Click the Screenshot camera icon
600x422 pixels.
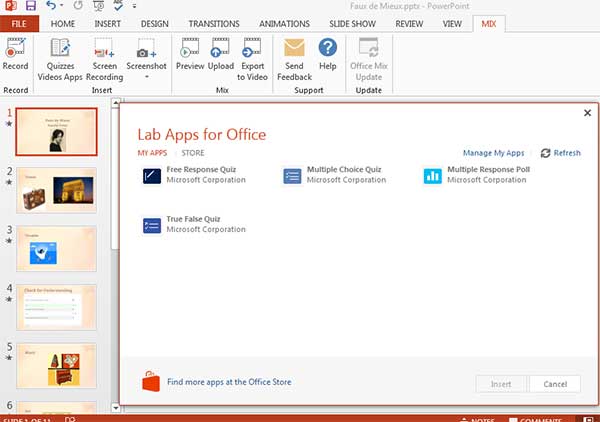(147, 49)
